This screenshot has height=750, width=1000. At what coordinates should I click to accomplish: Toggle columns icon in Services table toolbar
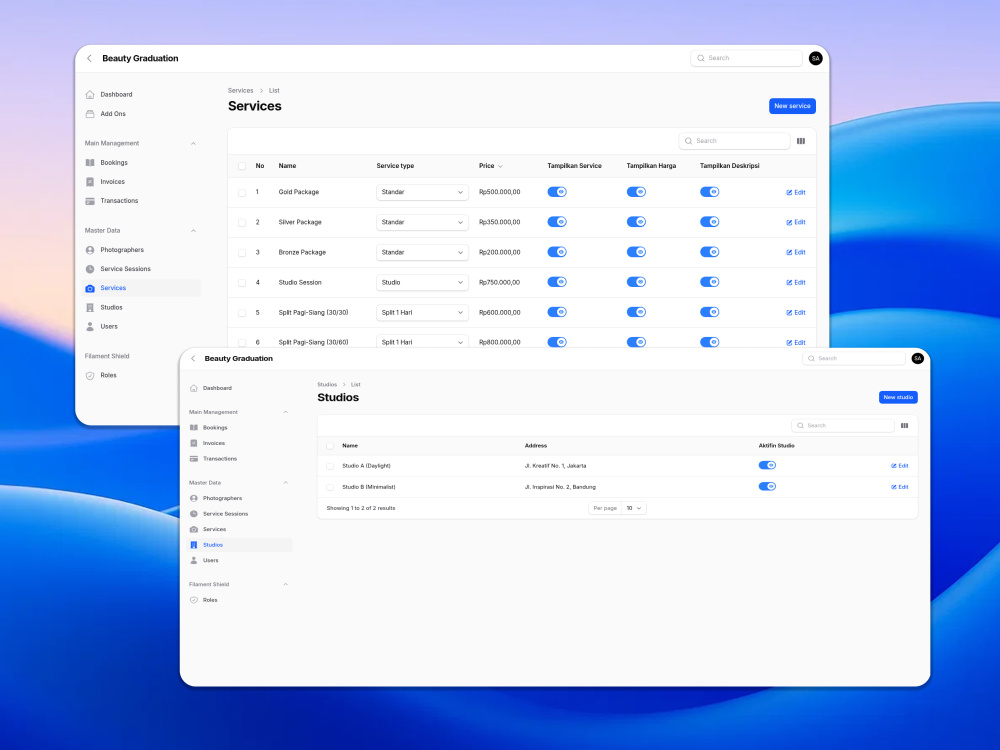[801, 141]
